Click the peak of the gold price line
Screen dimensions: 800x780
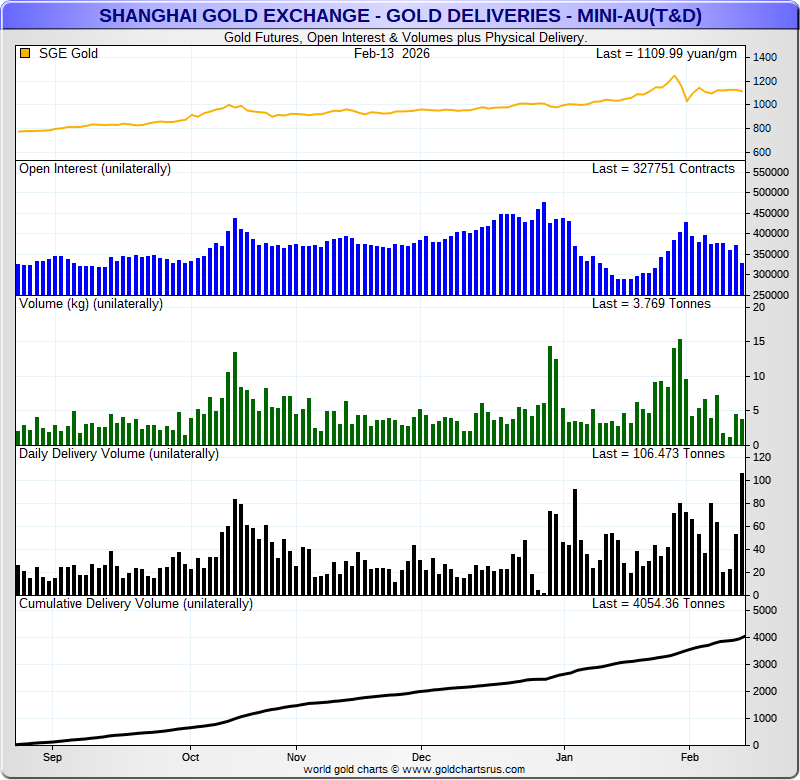click(674, 76)
